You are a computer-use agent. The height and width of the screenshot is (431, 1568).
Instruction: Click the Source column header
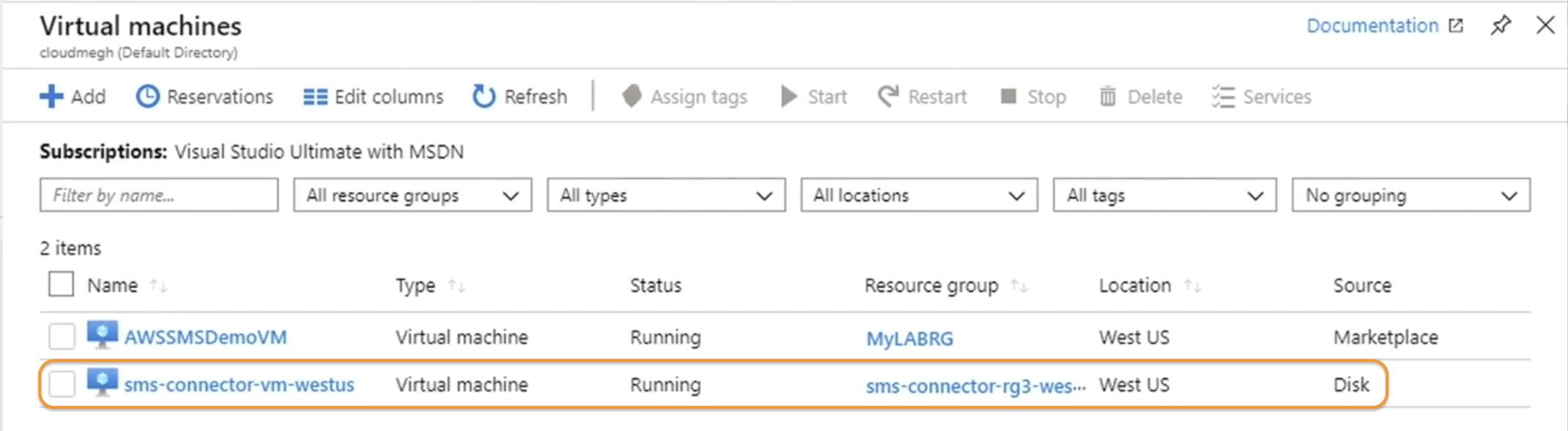pyautogui.click(x=1362, y=285)
